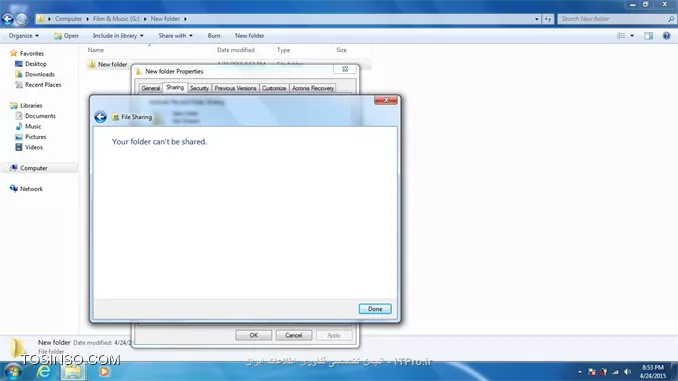Click the File Explorer taskbar icon
The image size is (678, 381).
pyautogui.click(x=73, y=371)
